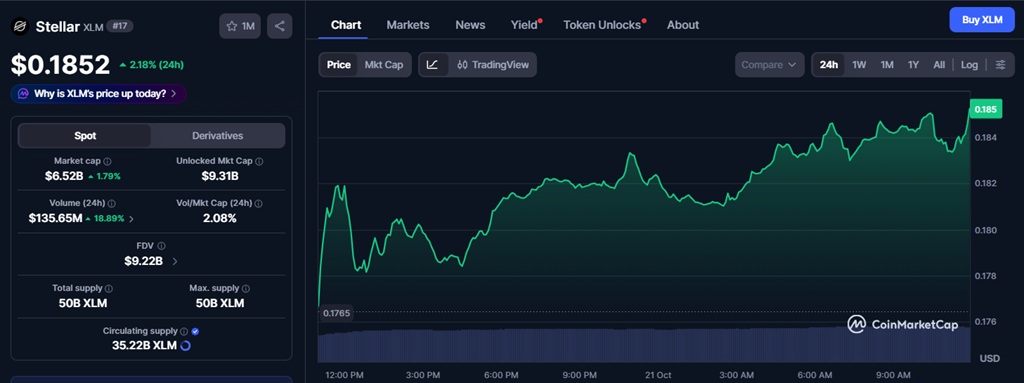Expand FDV details chevron
The image size is (1024, 383).
[174, 261]
